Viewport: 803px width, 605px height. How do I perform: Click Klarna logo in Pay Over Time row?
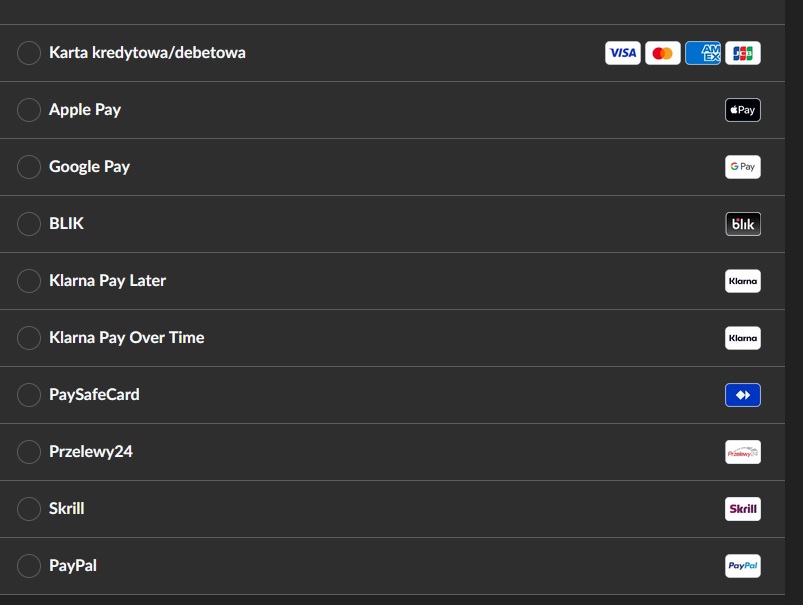[x=743, y=338]
